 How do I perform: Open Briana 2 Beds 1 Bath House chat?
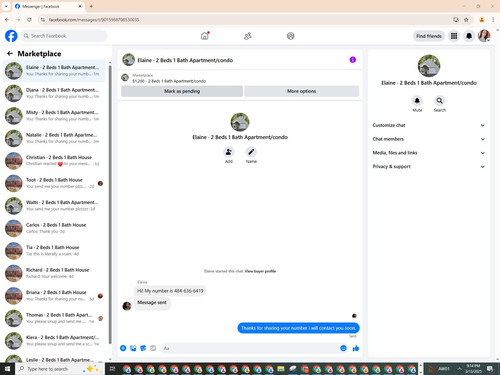pyautogui.click(x=55, y=296)
